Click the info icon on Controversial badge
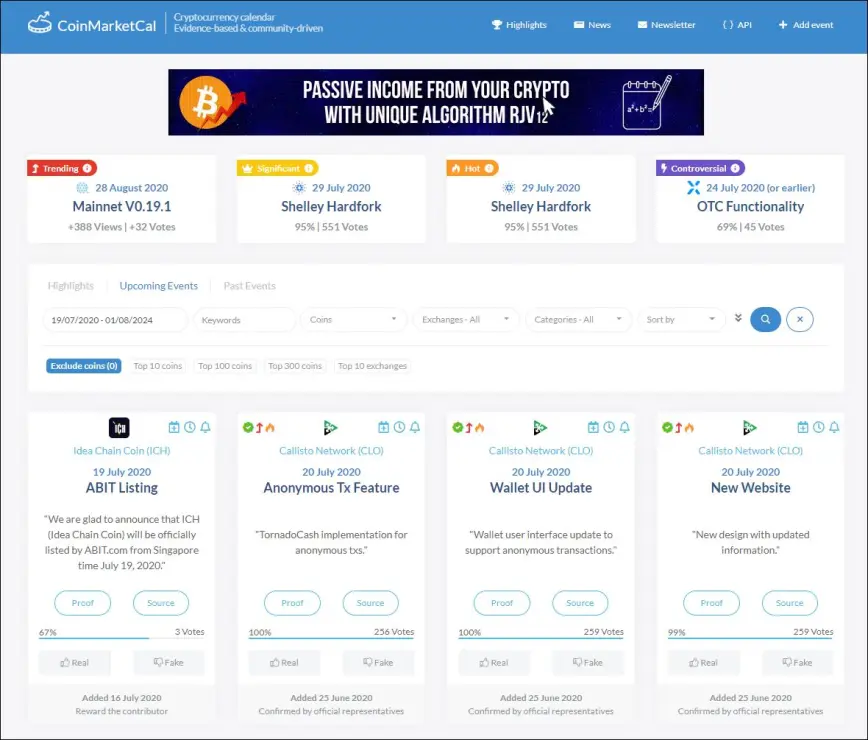Screen dimensions: 868x740 pos(735,168)
